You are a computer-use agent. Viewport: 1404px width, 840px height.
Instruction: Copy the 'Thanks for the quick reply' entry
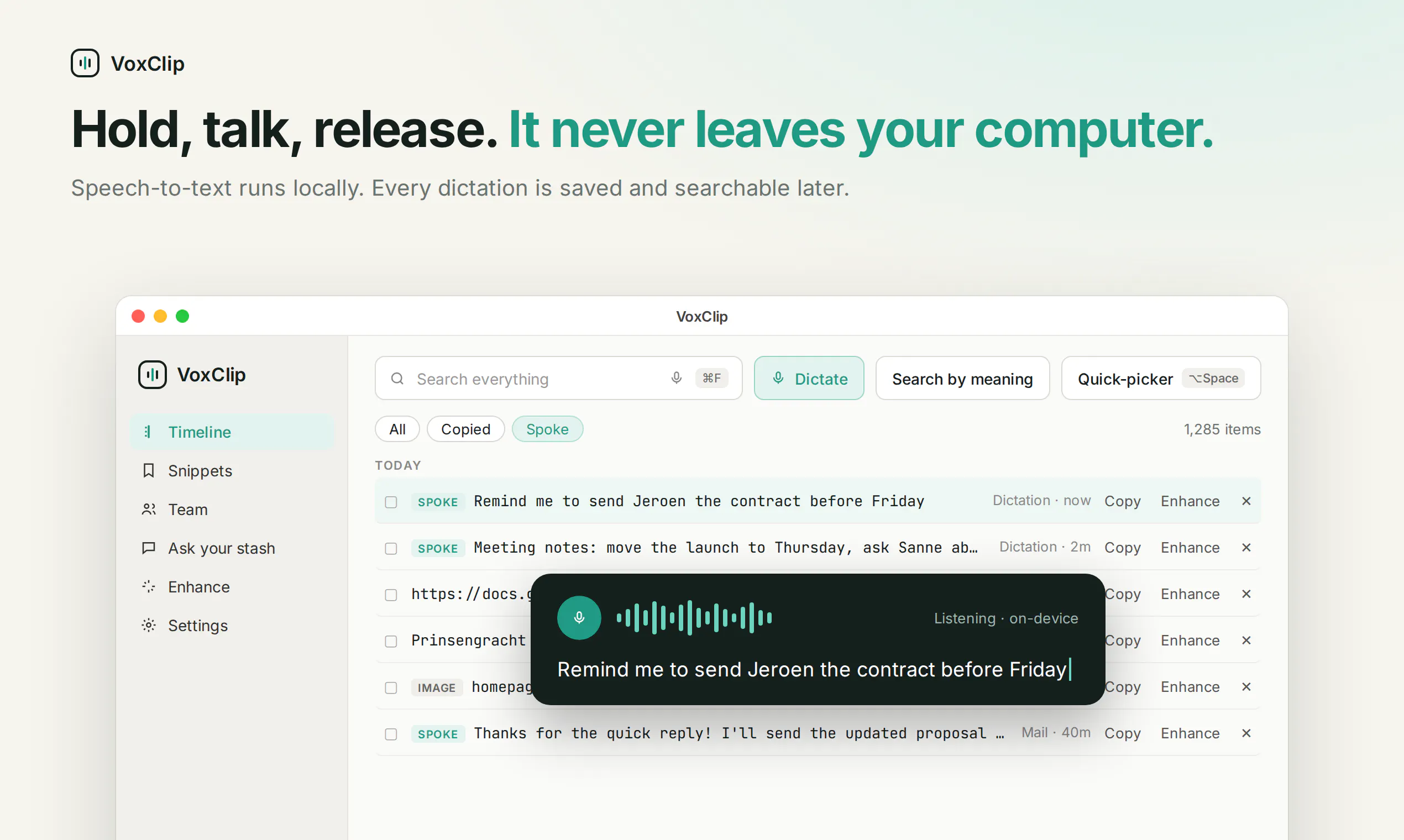tap(1123, 733)
